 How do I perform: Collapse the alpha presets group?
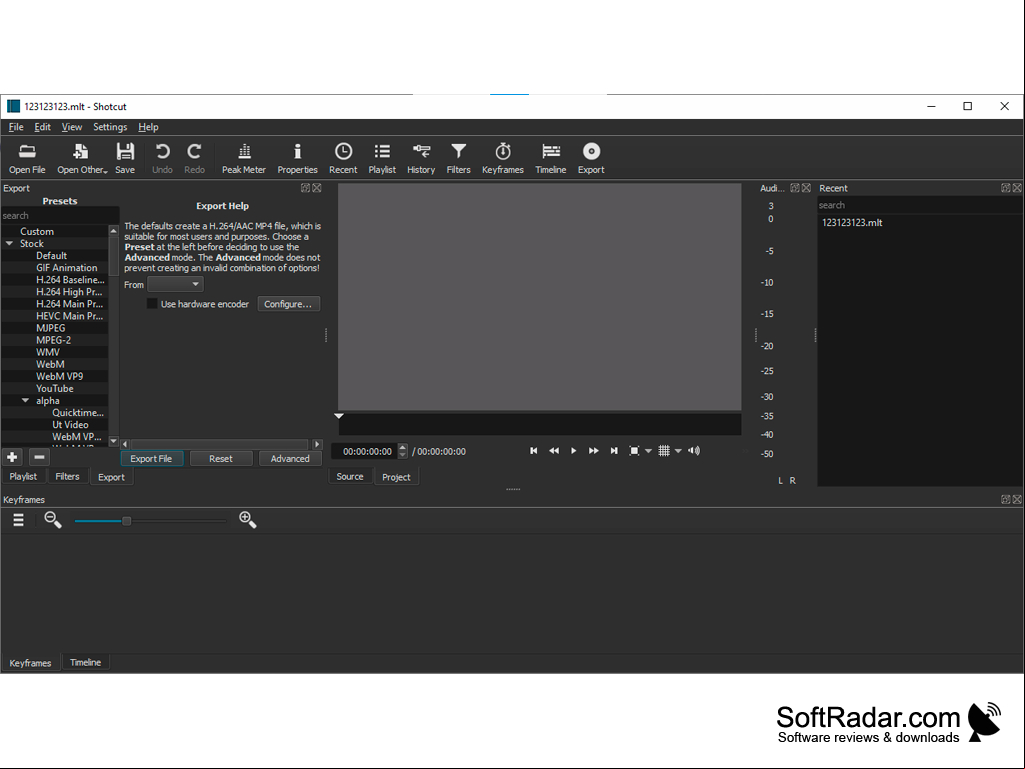[25, 400]
